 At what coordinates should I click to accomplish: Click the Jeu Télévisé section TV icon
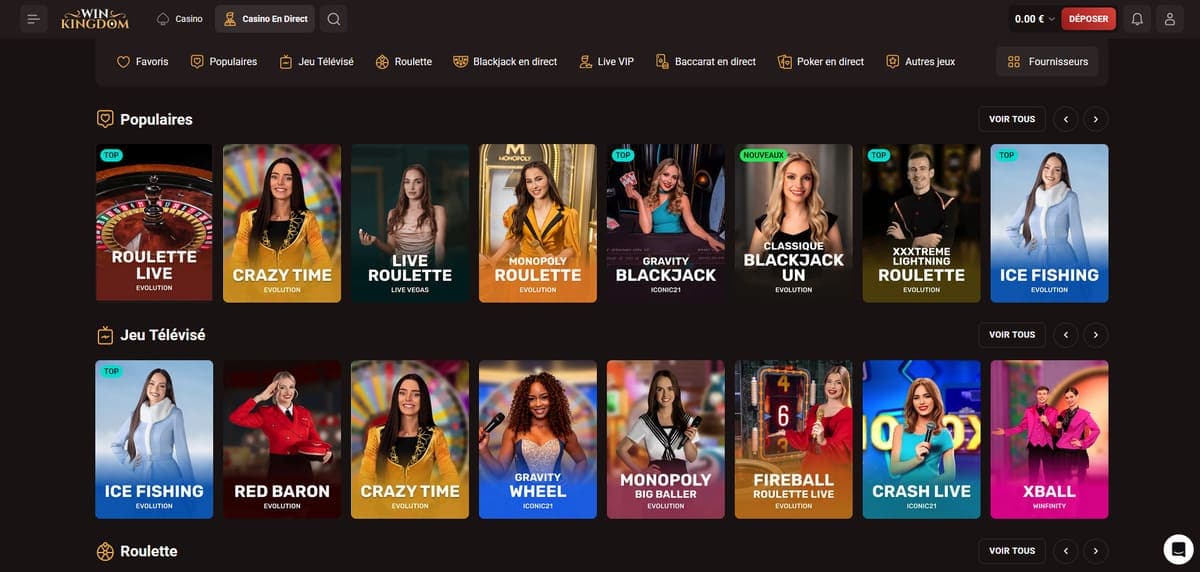coord(105,335)
